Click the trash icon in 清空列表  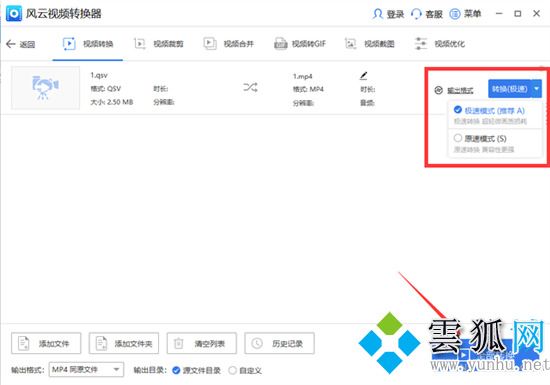click(179, 343)
